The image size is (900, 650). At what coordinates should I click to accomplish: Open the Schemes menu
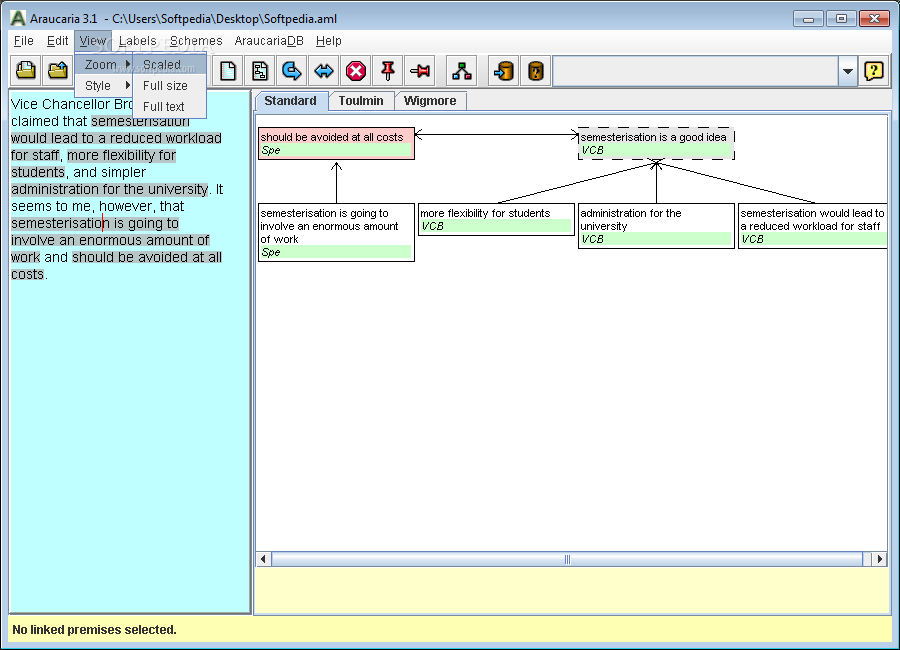click(196, 41)
